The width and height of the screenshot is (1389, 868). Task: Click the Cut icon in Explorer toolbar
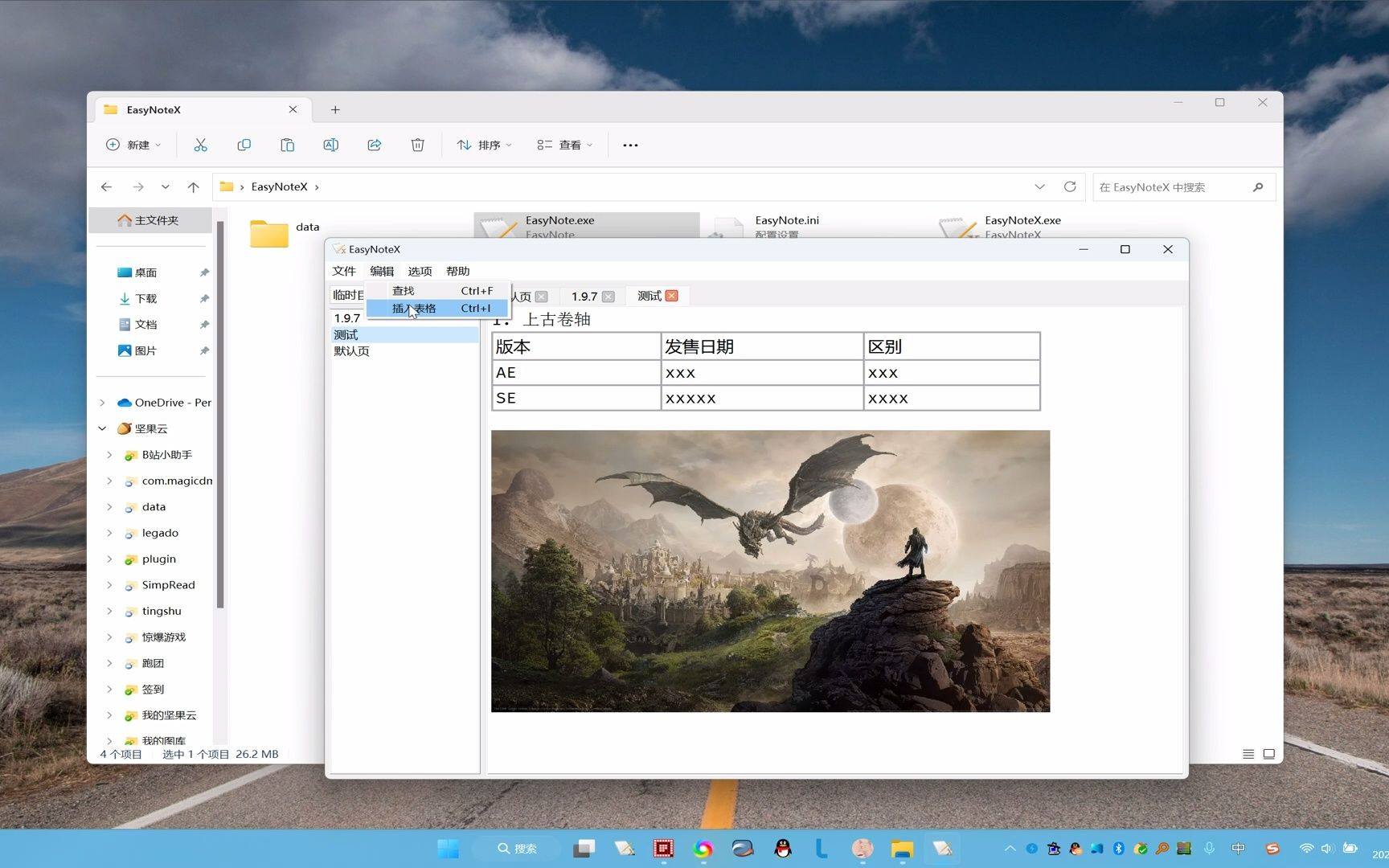point(200,145)
